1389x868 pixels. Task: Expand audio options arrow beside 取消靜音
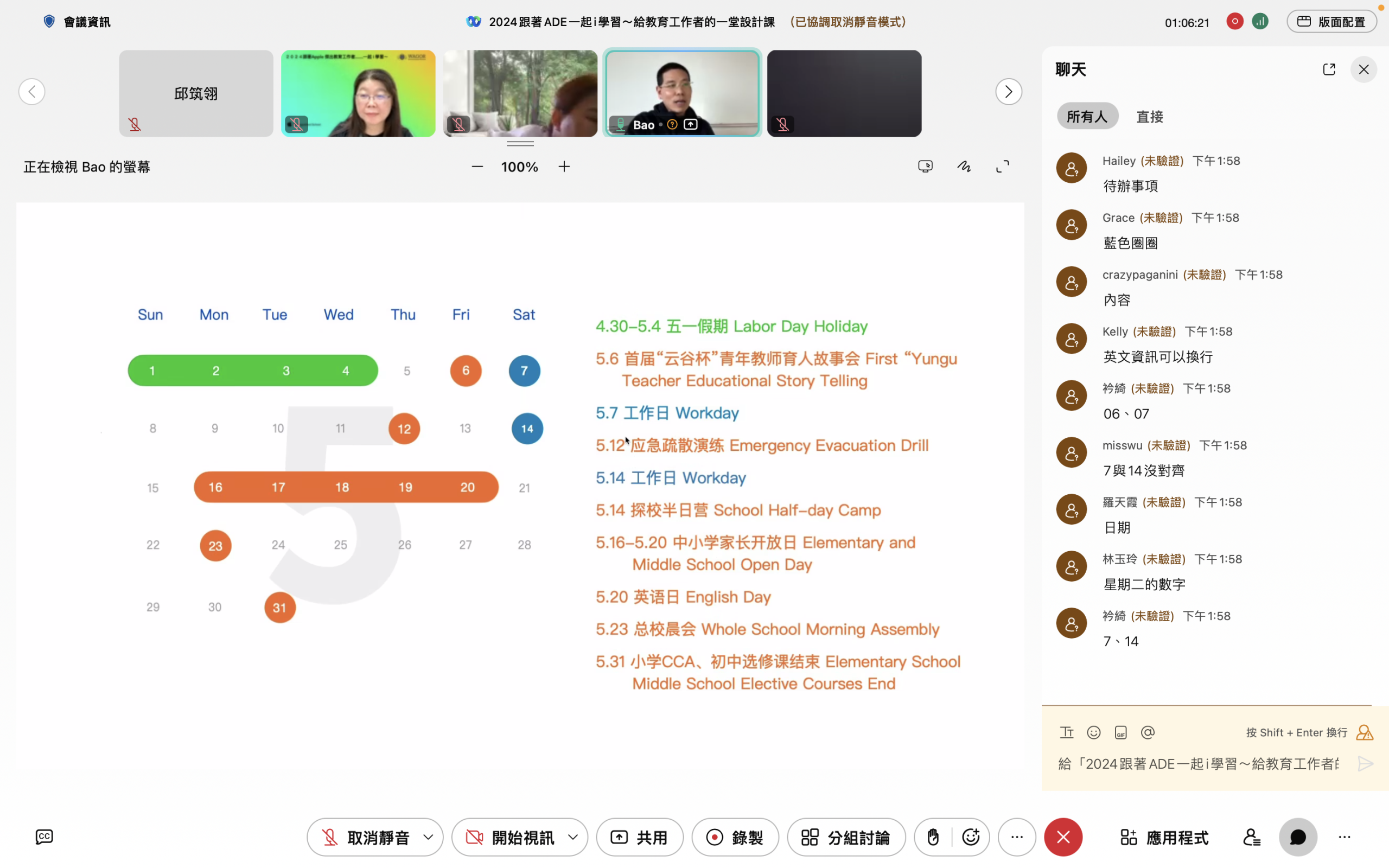tap(428, 837)
